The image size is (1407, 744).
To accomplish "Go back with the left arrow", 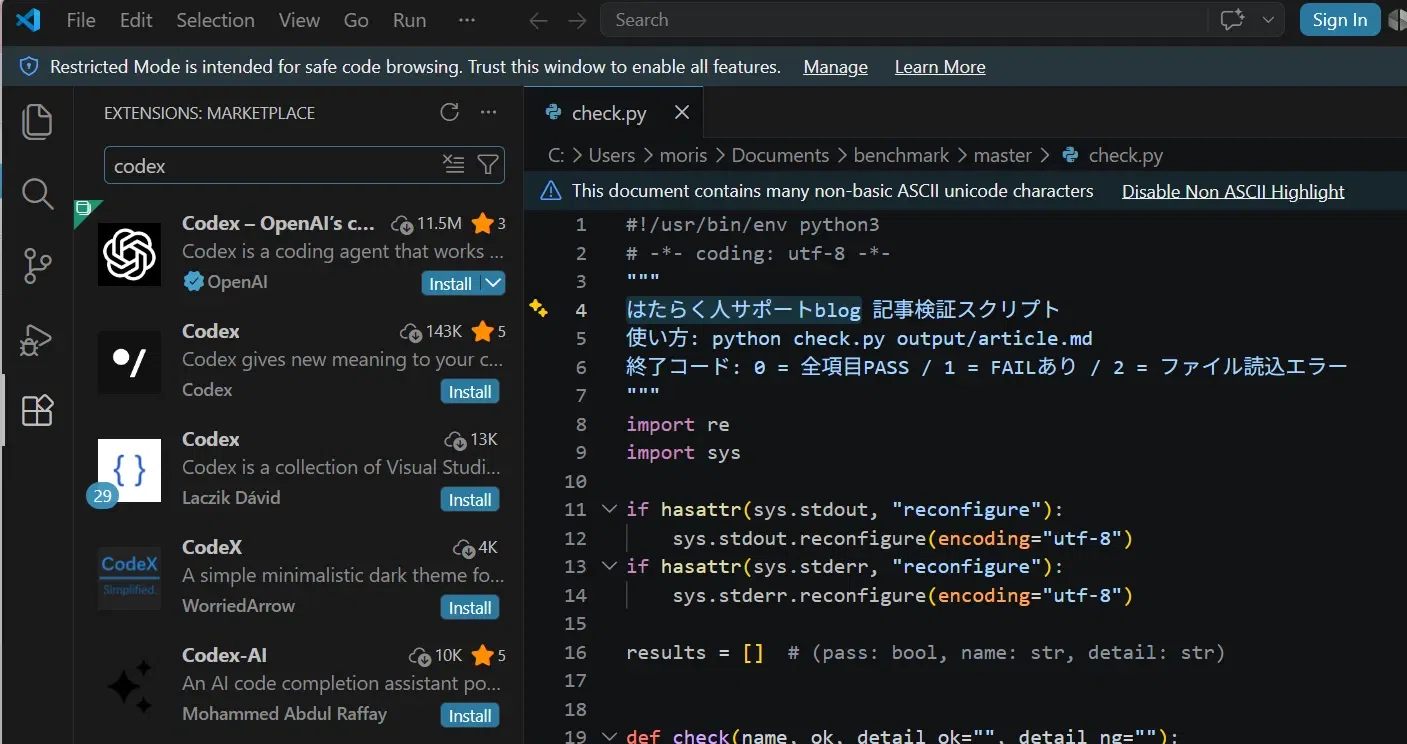I will pyautogui.click(x=538, y=20).
